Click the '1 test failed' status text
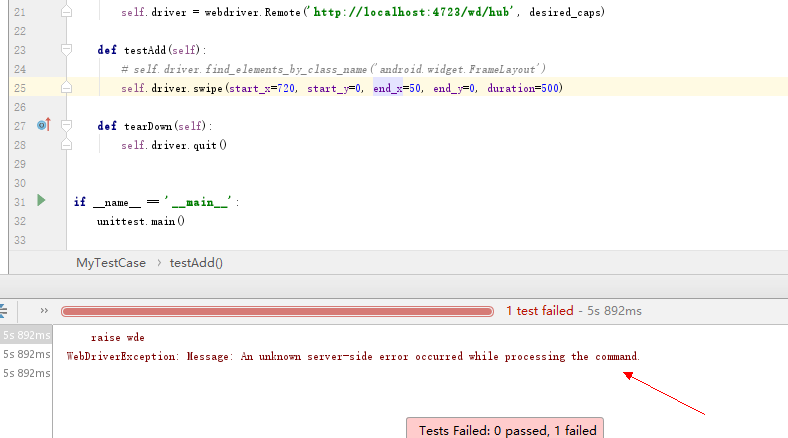The image size is (788, 438). click(x=539, y=311)
